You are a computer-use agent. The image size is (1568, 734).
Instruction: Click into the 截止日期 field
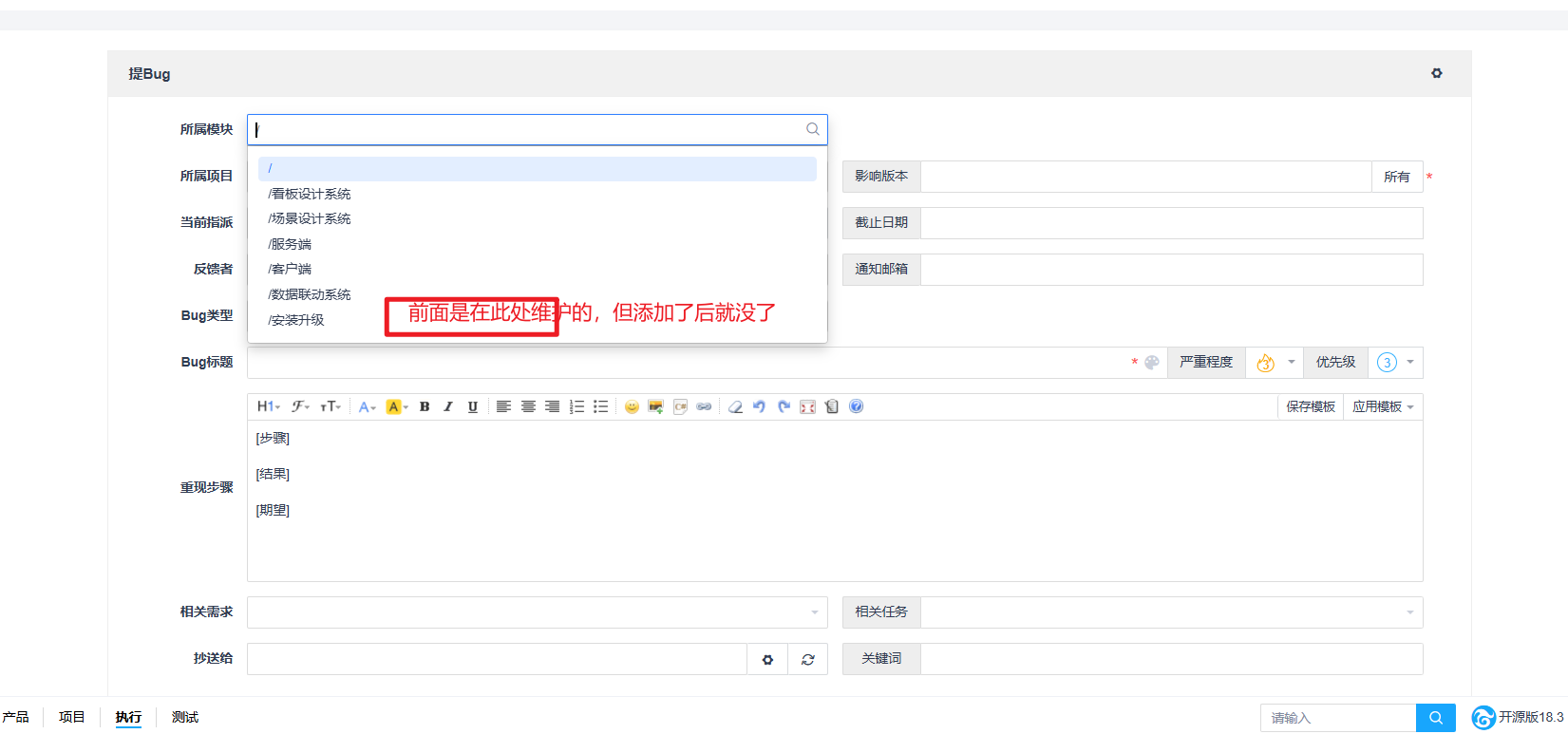[1172, 223]
